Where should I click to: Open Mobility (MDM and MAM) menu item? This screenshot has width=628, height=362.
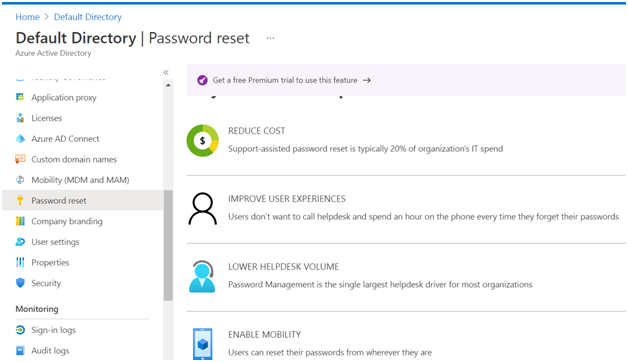[x=81, y=180]
